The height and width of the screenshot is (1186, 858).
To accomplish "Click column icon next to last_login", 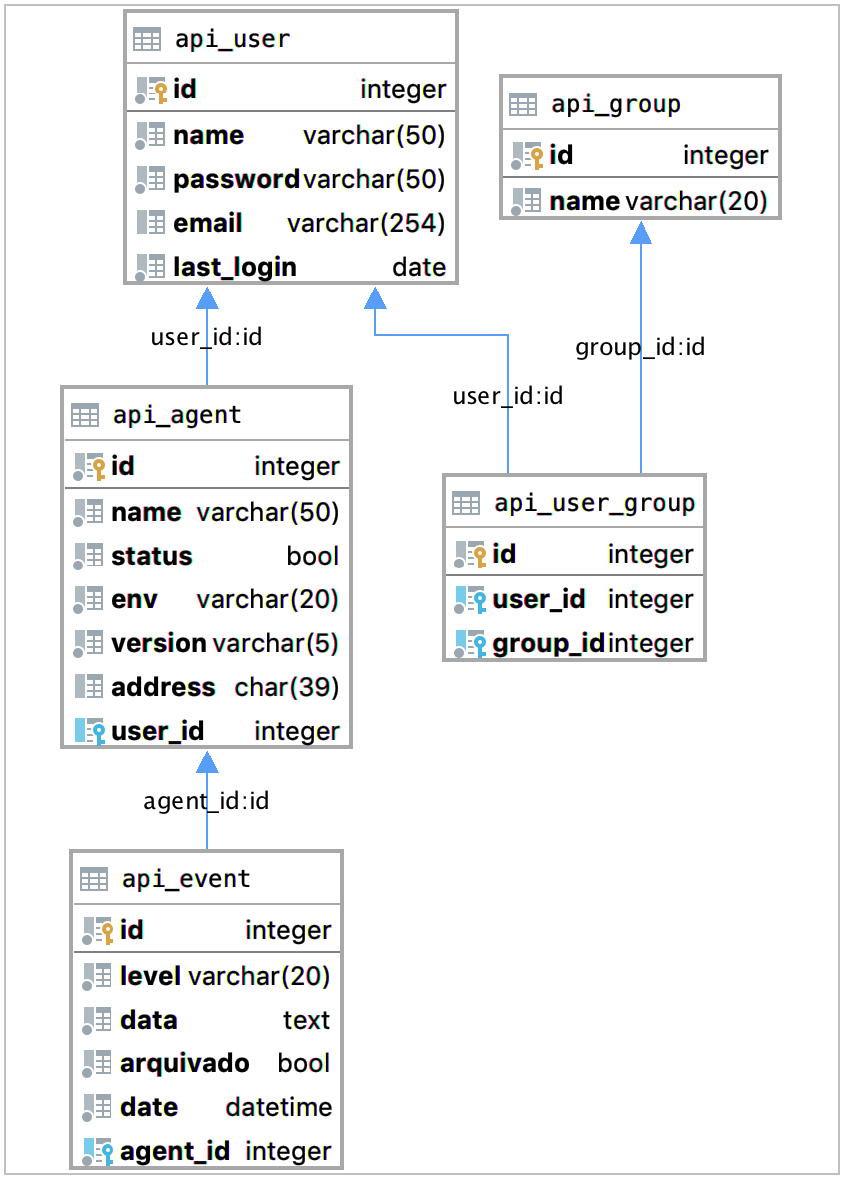I will click(151, 267).
